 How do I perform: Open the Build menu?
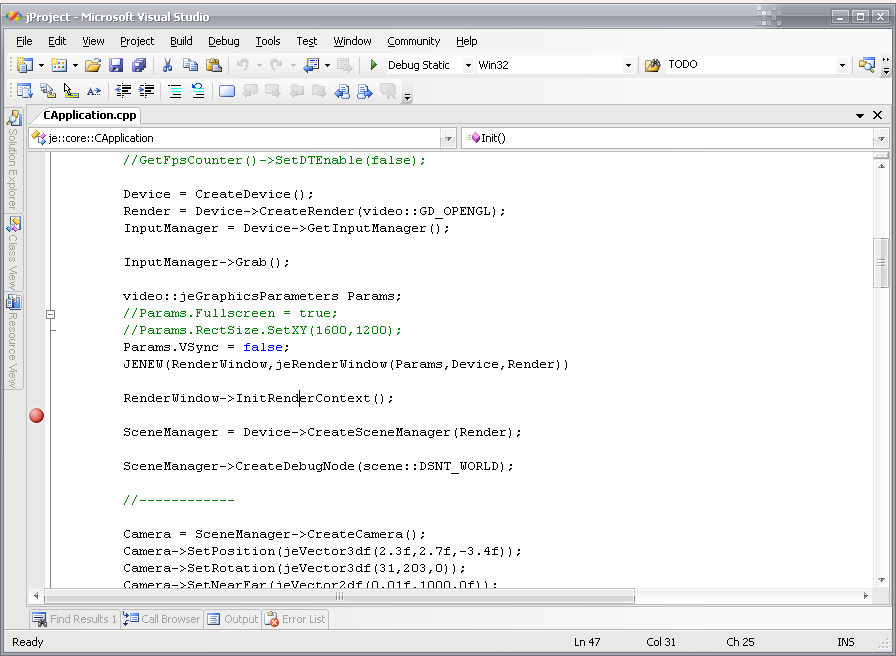pyautogui.click(x=181, y=41)
